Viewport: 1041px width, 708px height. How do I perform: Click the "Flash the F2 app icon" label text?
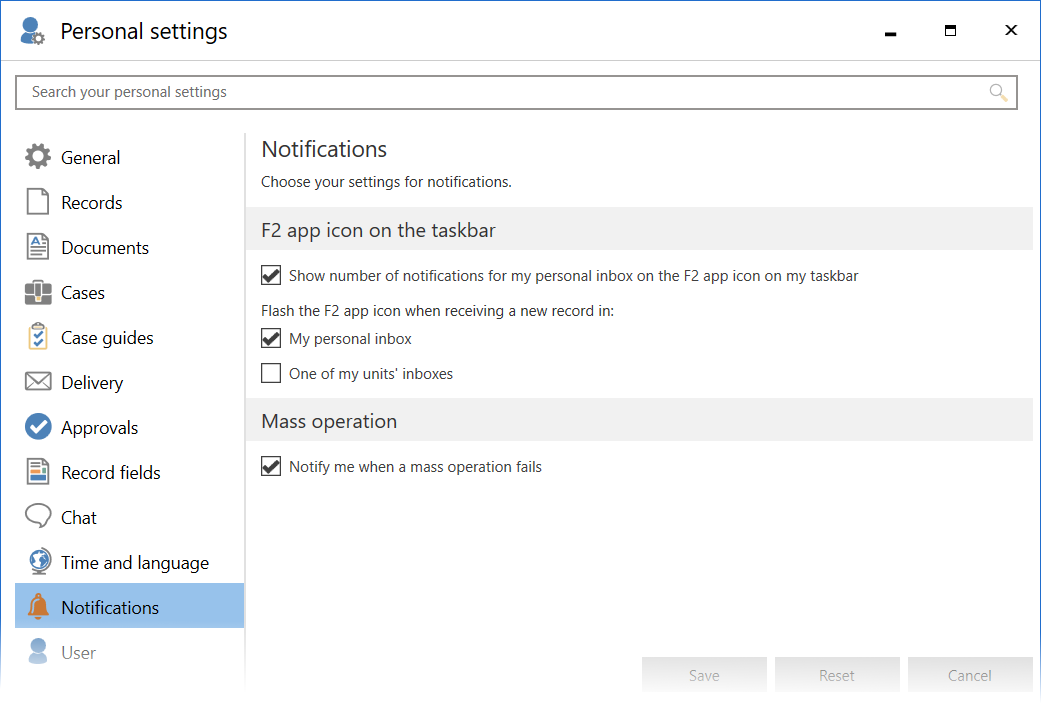tap(438, 311)
